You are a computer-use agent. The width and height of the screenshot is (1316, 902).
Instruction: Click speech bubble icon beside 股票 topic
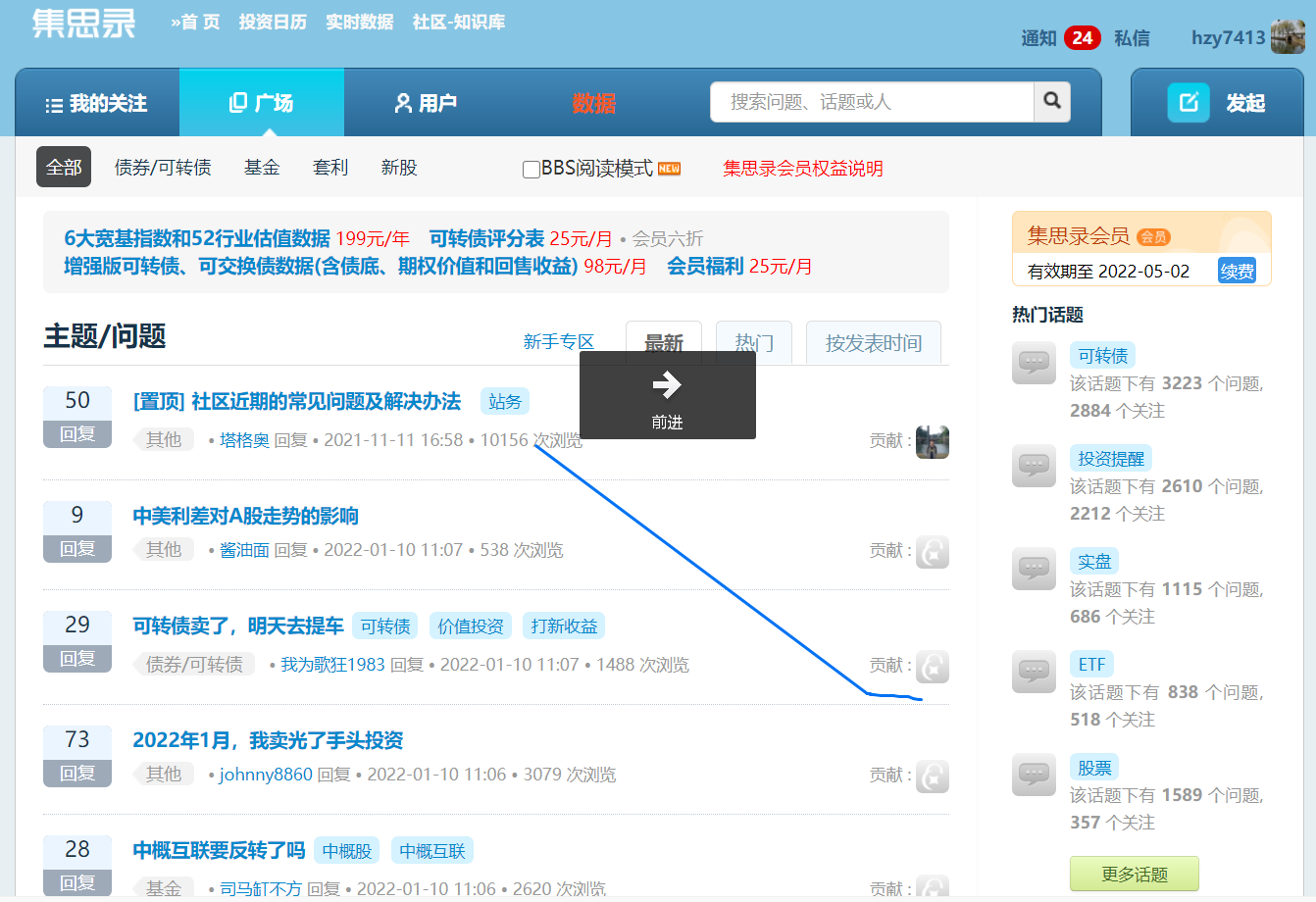pyautogui.click(x=1034, y=775)
